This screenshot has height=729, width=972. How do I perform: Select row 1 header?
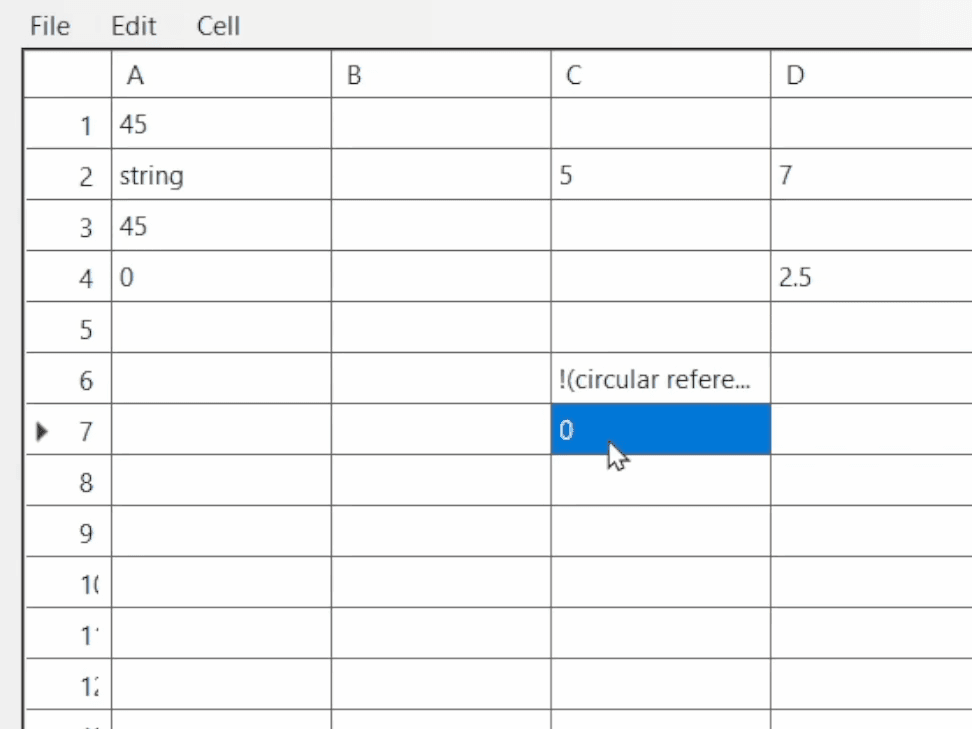pos(68,123)
